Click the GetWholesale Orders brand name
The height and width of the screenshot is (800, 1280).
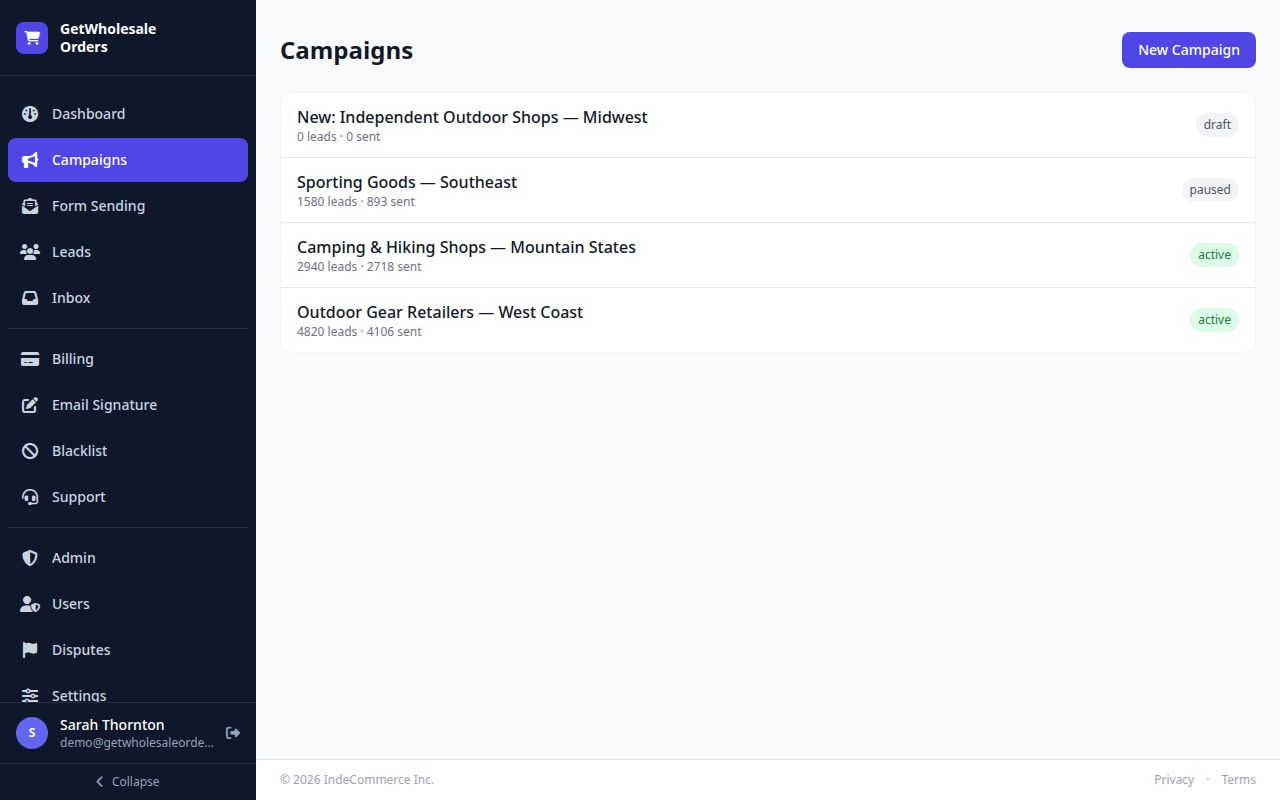pos(108,38)
